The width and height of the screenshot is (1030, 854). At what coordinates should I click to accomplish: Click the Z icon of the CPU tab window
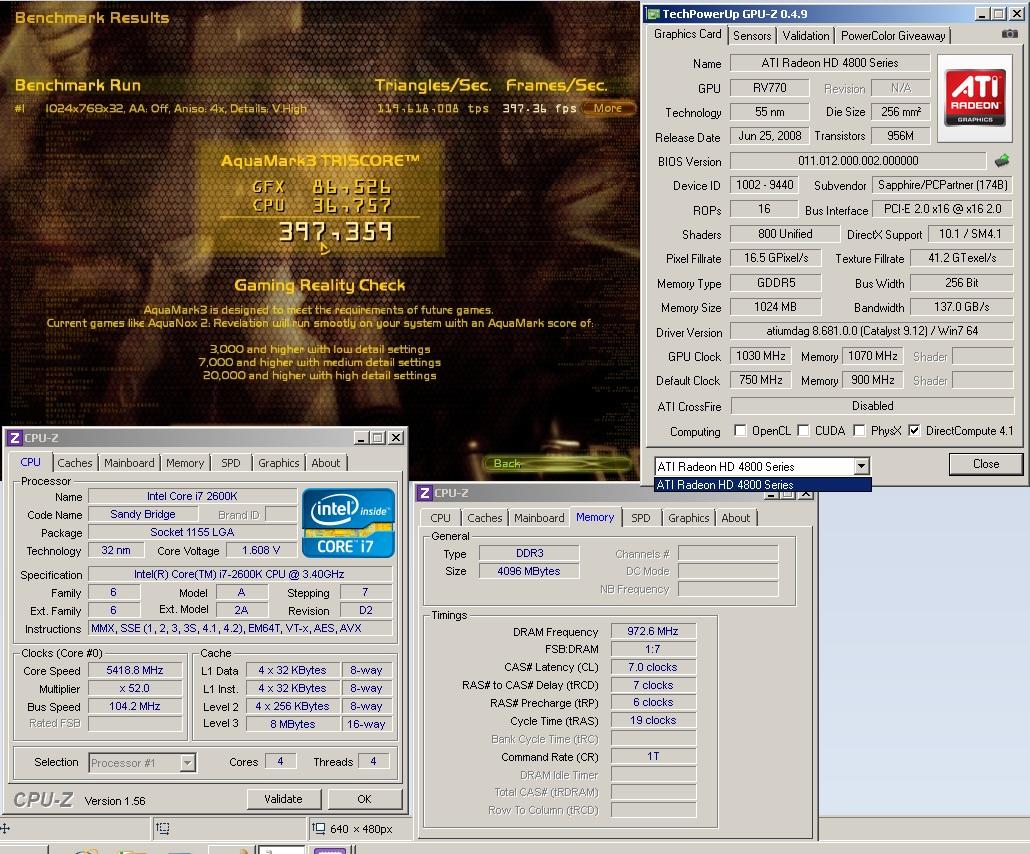click(x=15, y=438)
